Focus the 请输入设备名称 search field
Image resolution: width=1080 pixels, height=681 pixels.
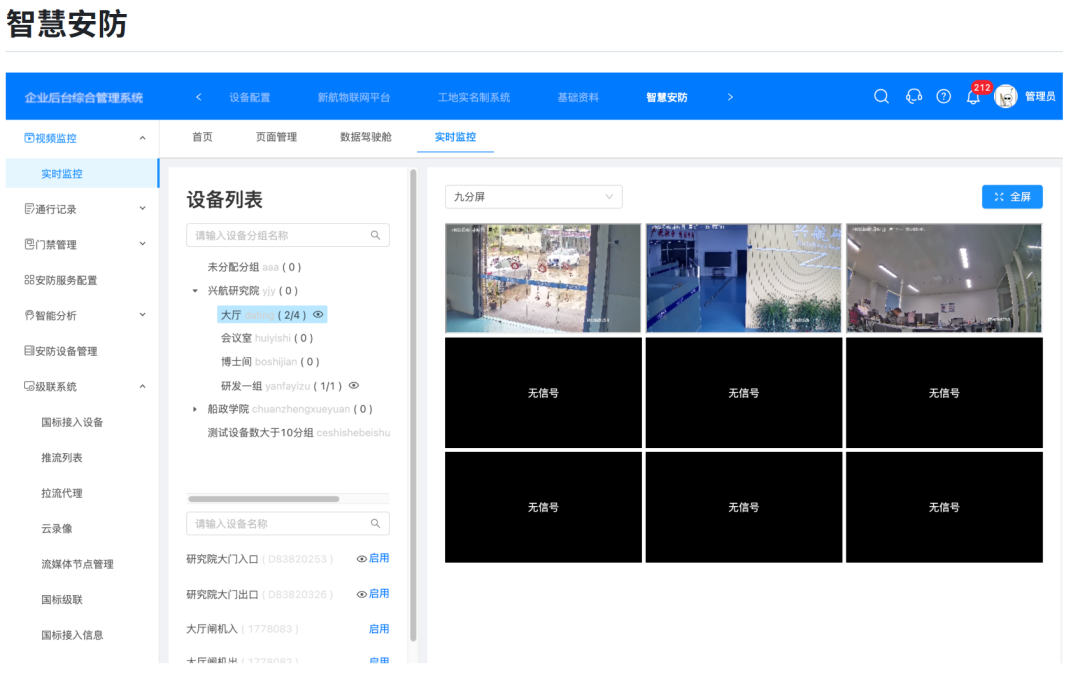point(288,524)
